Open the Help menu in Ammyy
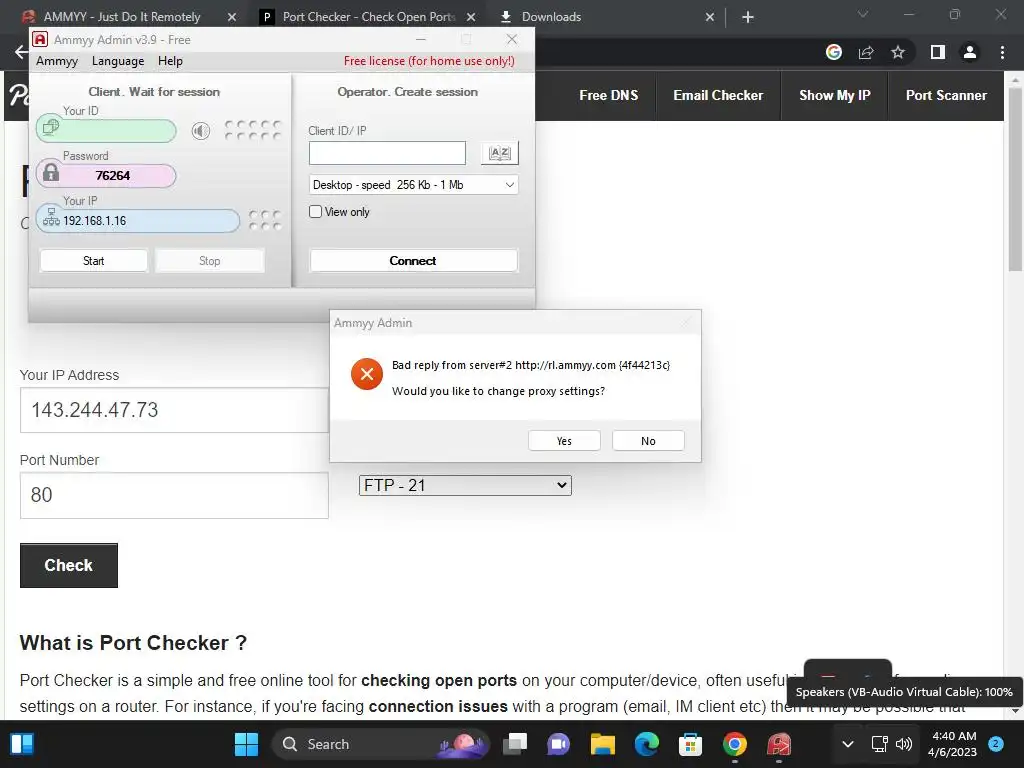Image resolution: width=1024 pixels, height=768 pixels. tap(170, 61)
